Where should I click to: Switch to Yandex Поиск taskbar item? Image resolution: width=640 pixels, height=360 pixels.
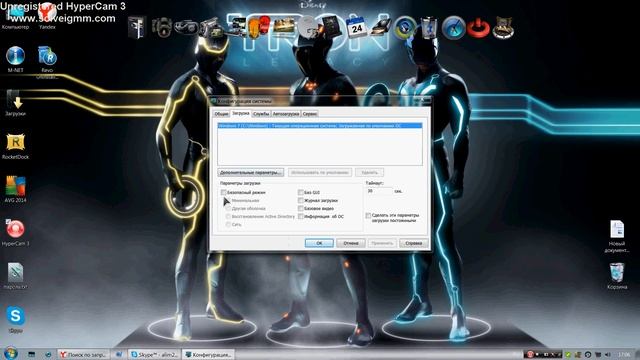pyautogui.click(x=84, y=355)
